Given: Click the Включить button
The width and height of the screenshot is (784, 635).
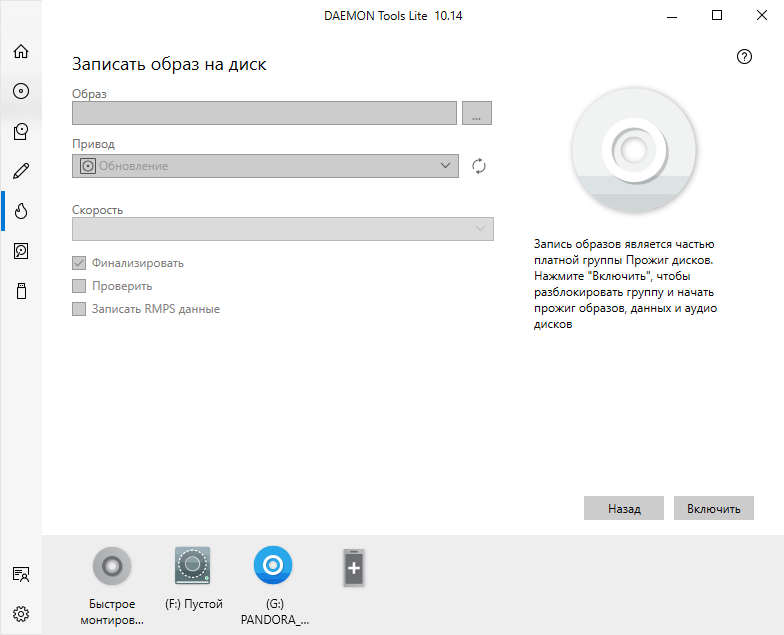Looking at the screenshot, I should tap(714, 508).
